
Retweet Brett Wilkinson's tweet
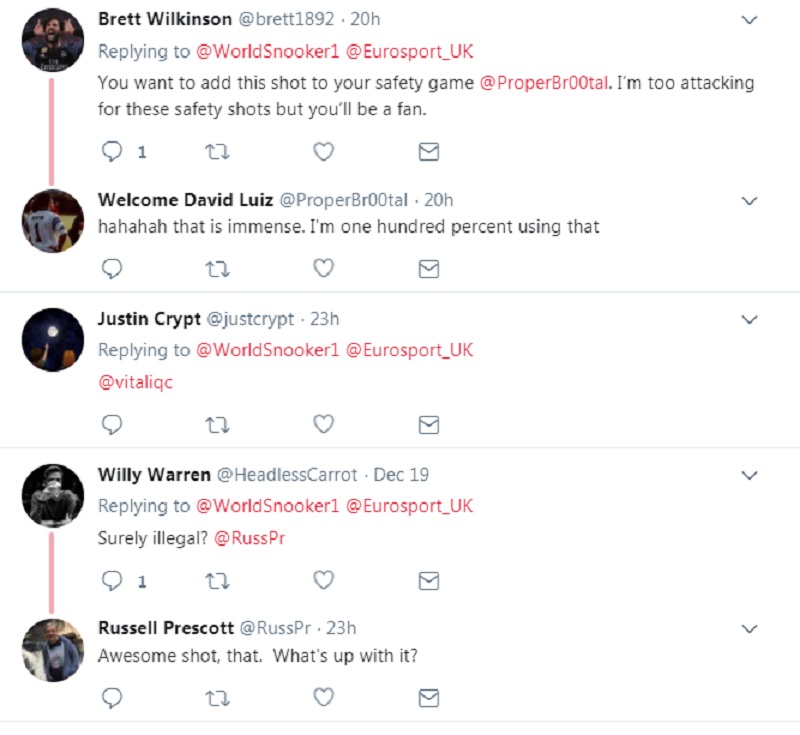(217, 152)
